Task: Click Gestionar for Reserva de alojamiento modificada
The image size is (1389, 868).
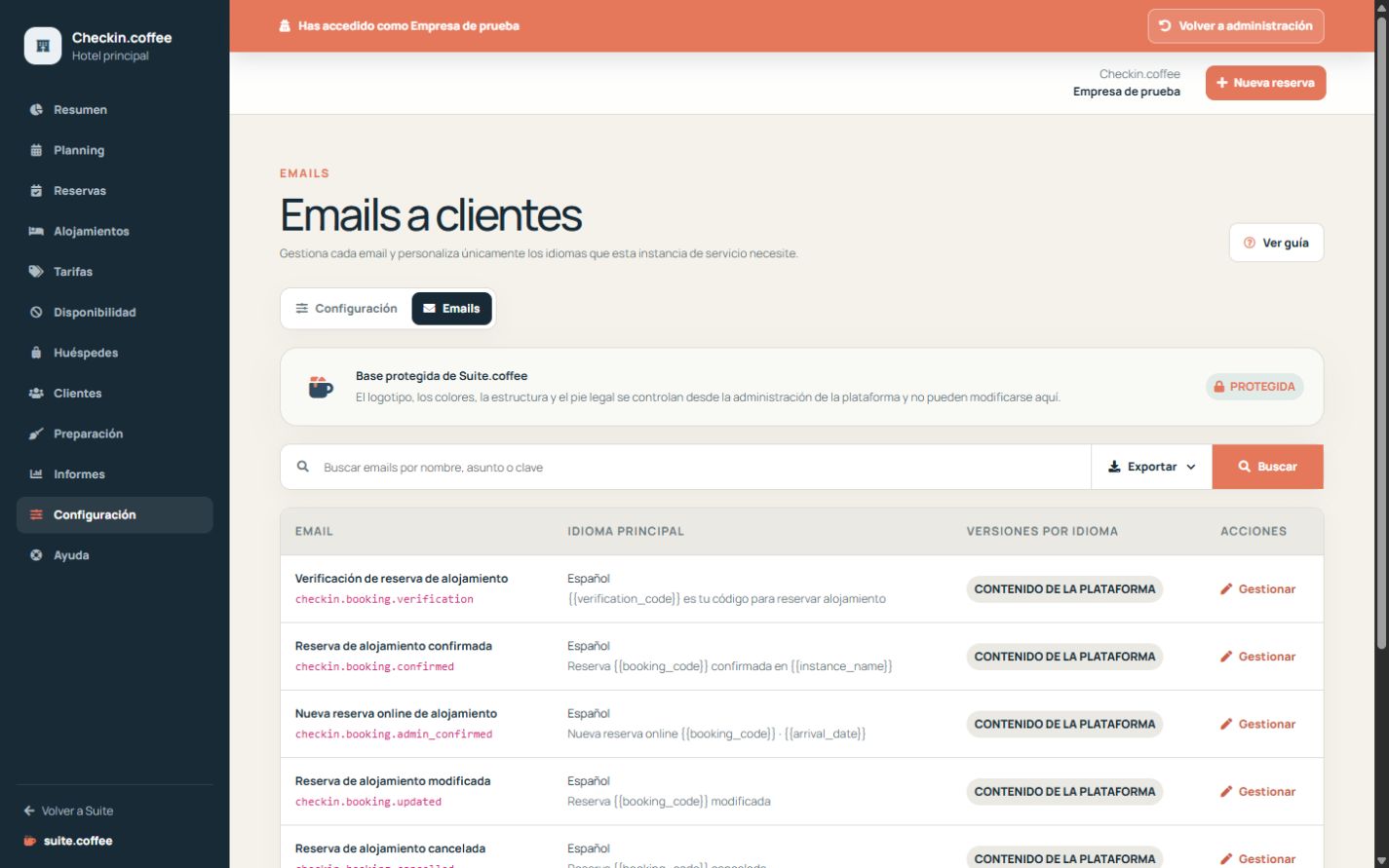Action: pyautogui.click(x=1257, y=792)
